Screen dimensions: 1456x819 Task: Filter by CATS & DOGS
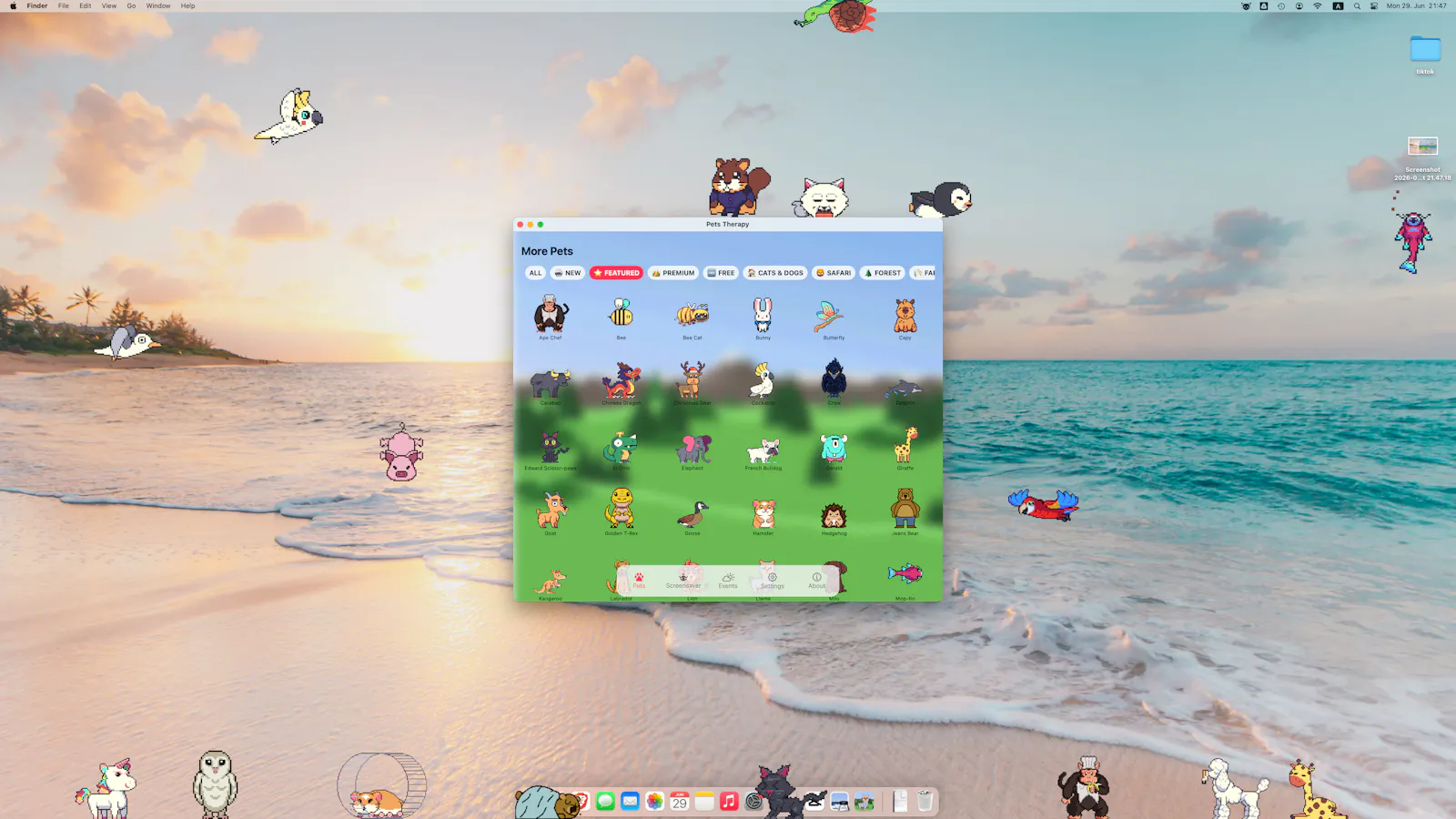point(775,273)
